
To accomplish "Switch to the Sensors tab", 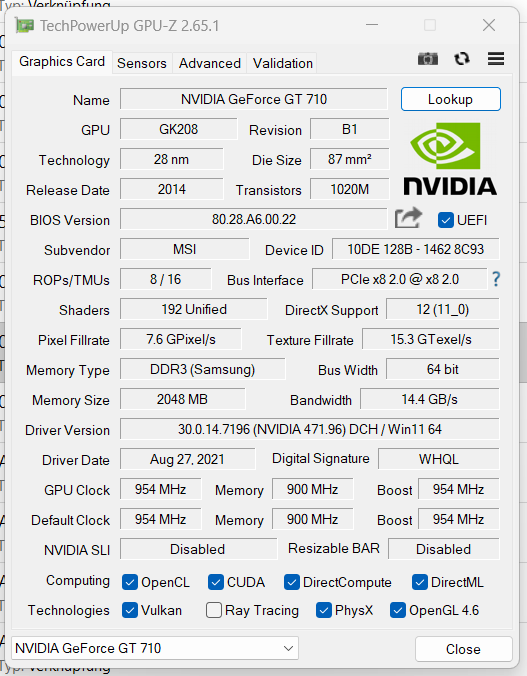I will [142, 63].
